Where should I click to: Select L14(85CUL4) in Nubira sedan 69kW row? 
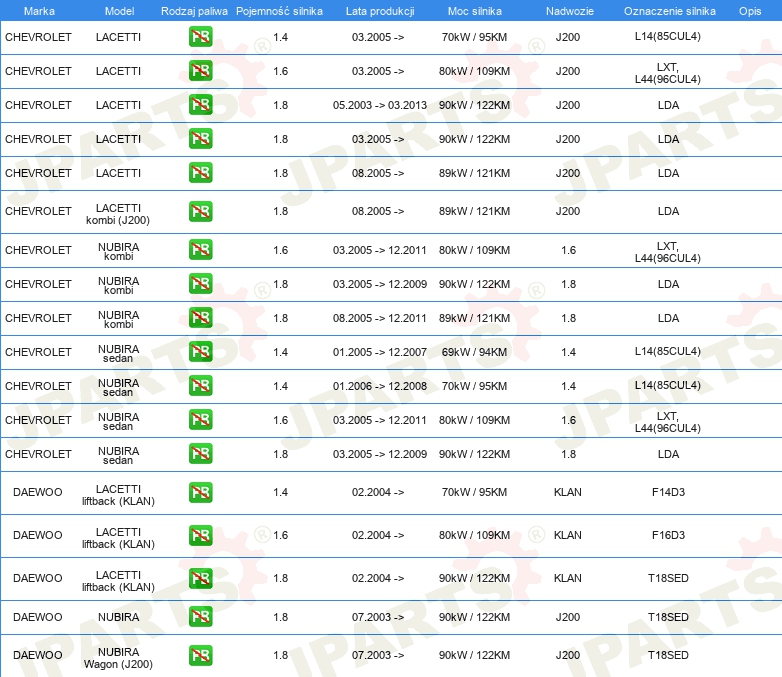(668, 352)
